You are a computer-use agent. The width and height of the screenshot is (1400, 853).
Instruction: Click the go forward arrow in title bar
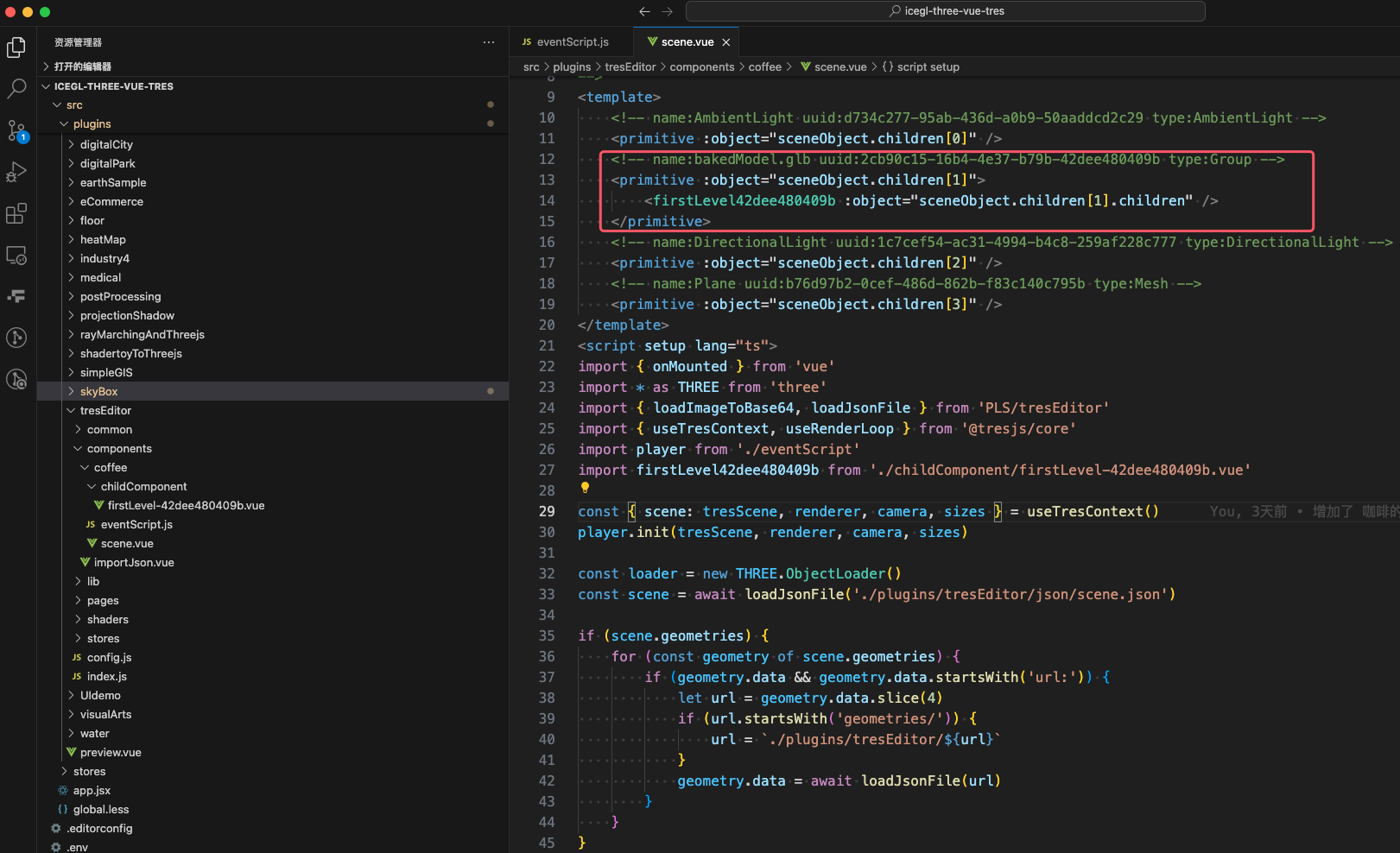tap(667, 11)
